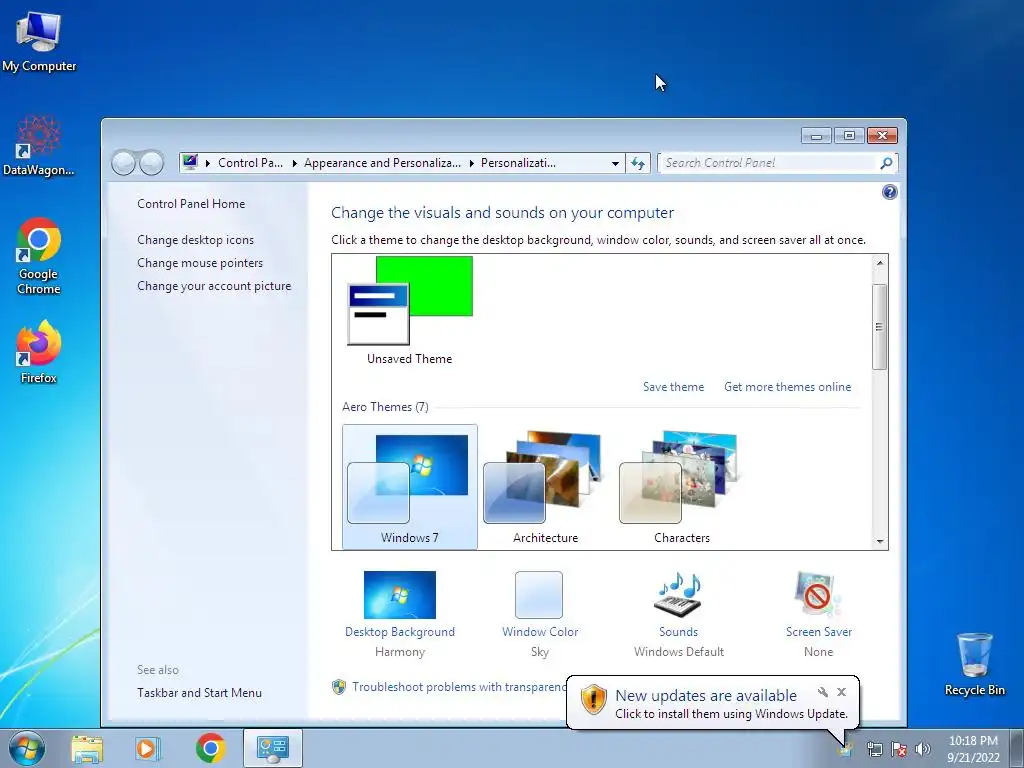The height and width of the screenshot is (768, 1024).
Task: Open Chrome from the taskbar
Action: (210, 748)
